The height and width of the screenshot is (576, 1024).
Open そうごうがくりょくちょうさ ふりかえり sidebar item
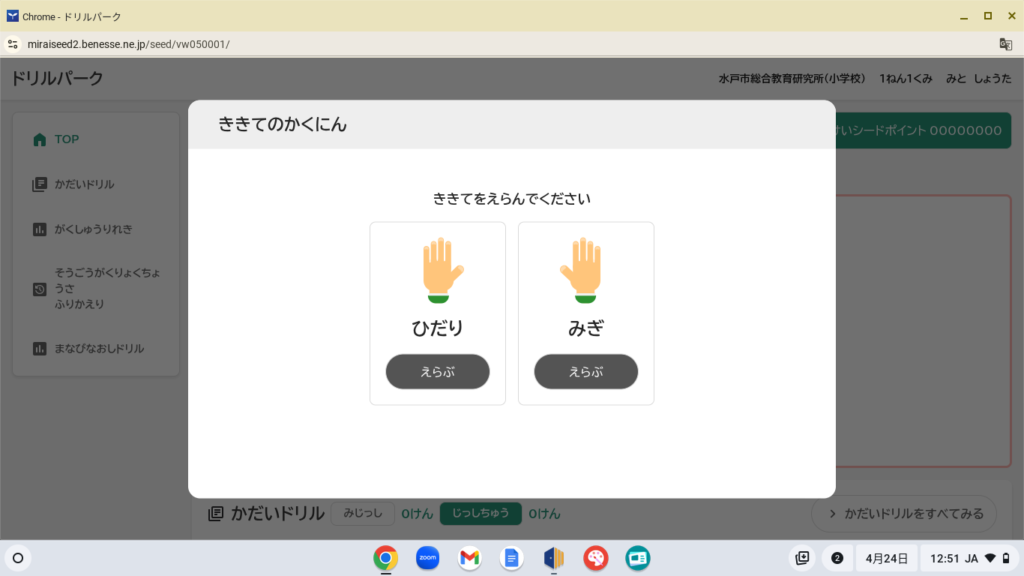click(96, 289)
